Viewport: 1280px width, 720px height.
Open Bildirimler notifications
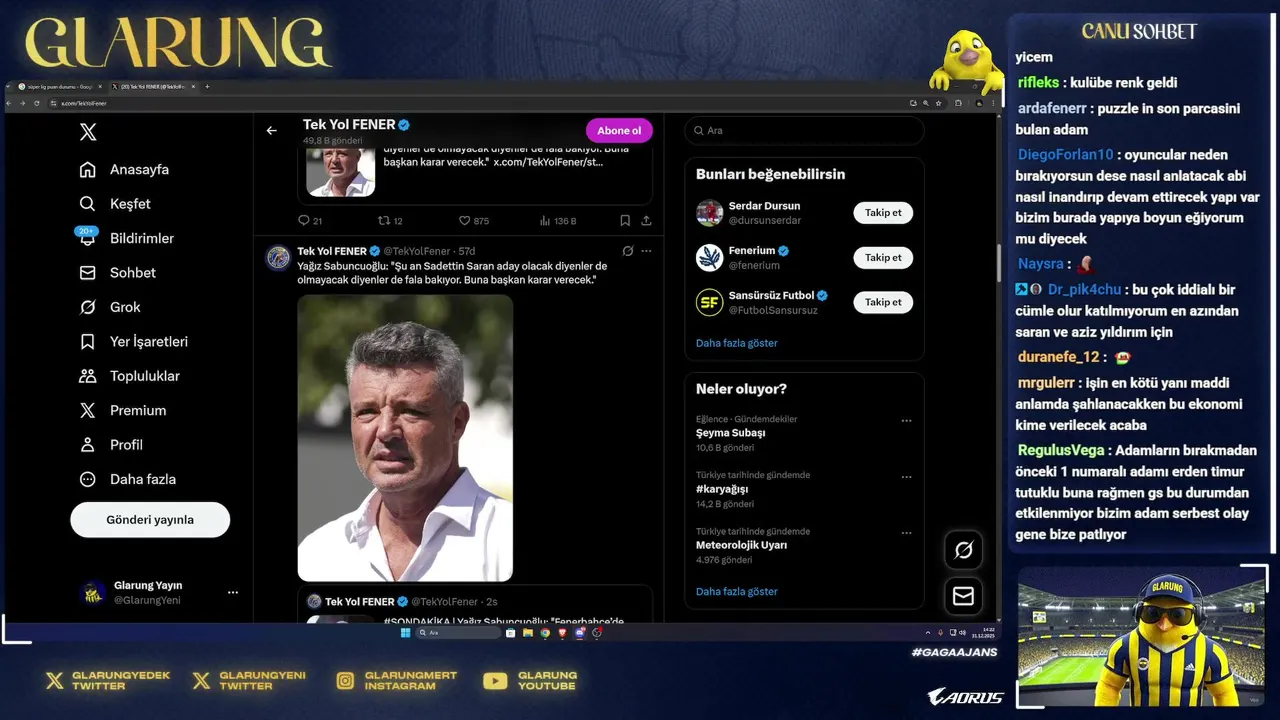click(x=126, y=238)
